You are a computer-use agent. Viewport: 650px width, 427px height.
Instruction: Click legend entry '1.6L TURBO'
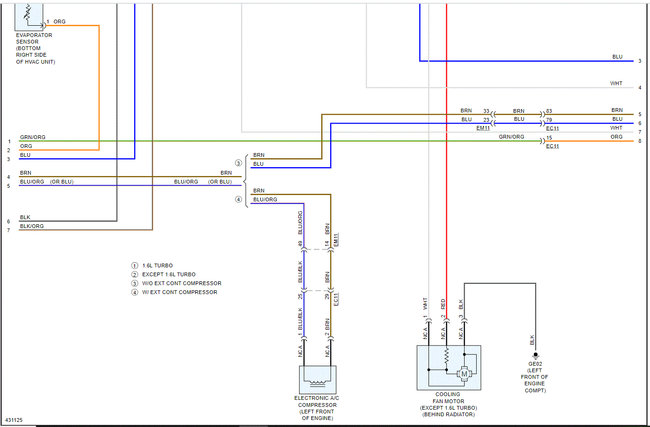[x=158, y=265]
